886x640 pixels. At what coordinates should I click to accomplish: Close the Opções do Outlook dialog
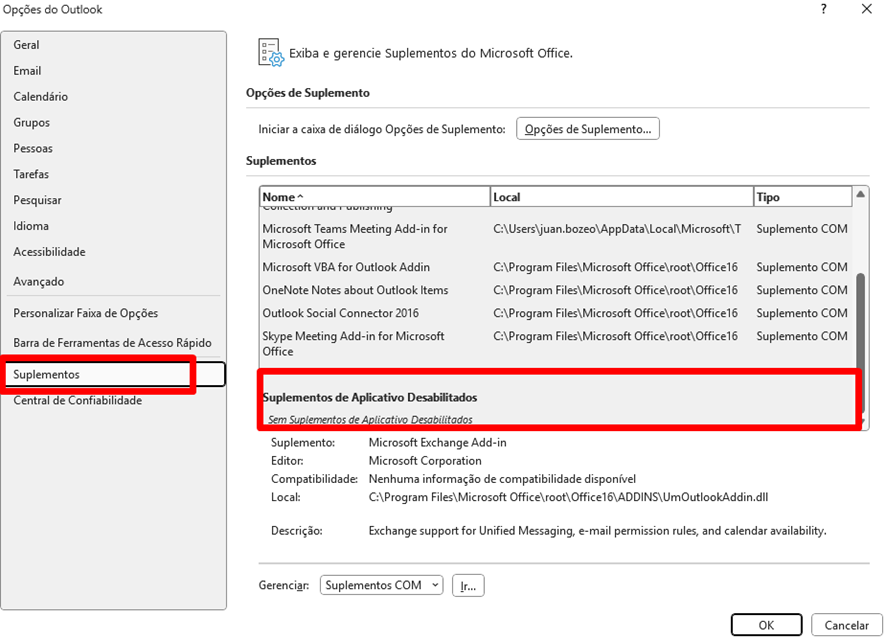[x=866, y=9]
